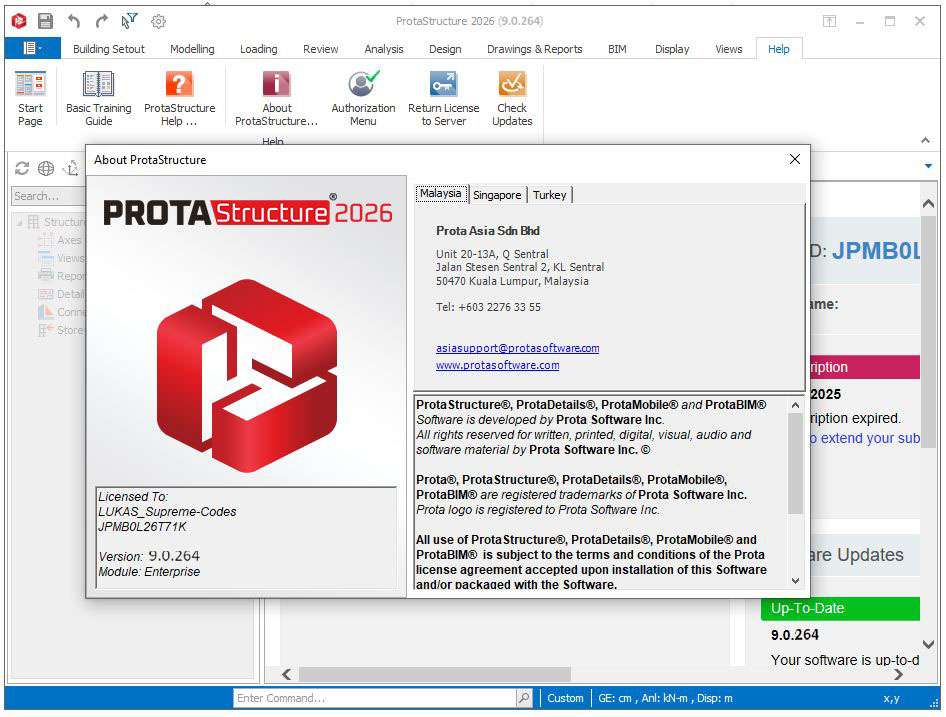Image resolution: width=946 pixels, height=717 pixels.
Task: Open the Basic Training Guide
Action: [x=98, y=98]
